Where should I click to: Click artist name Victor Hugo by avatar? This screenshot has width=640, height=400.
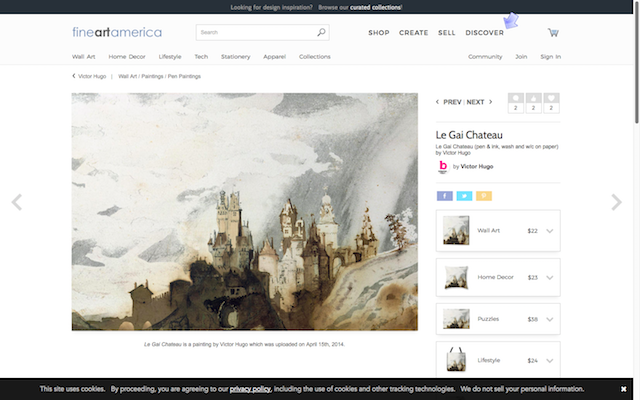point(477,167)
